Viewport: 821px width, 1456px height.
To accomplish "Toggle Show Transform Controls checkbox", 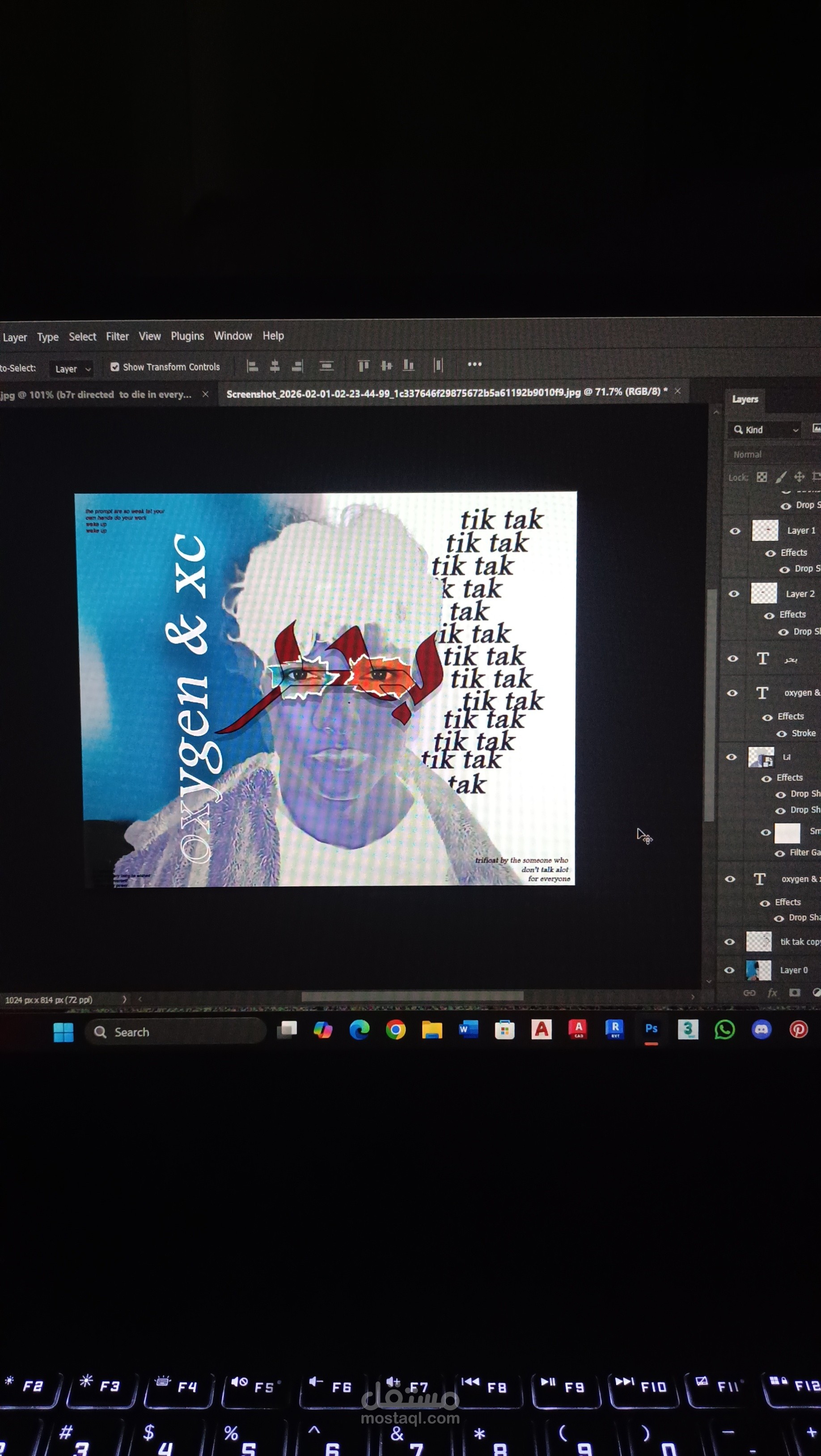I will (115, 367).
